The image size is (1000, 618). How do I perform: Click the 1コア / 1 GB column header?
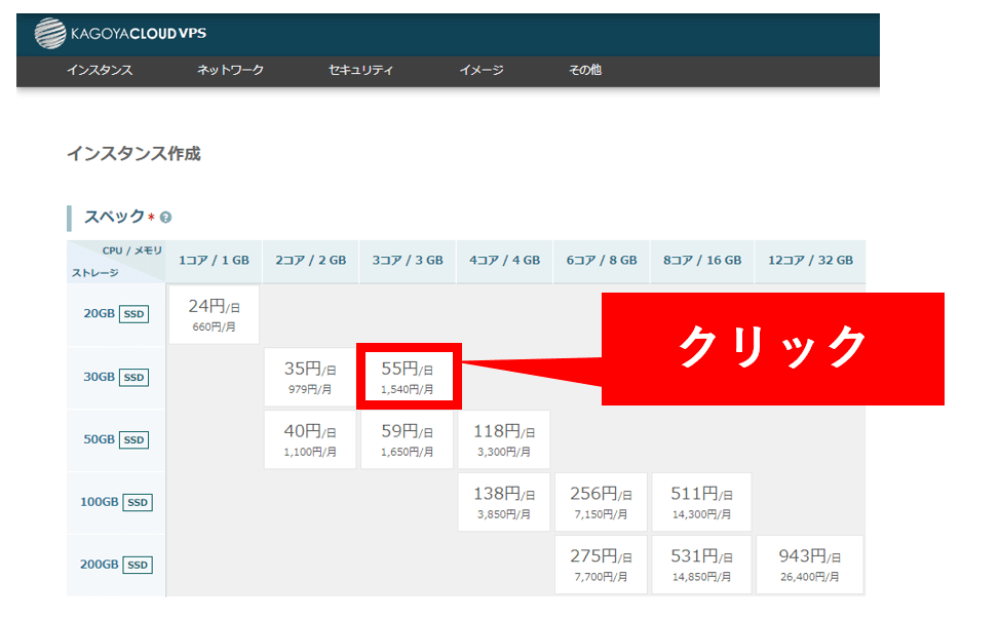(x=214, y=261)
